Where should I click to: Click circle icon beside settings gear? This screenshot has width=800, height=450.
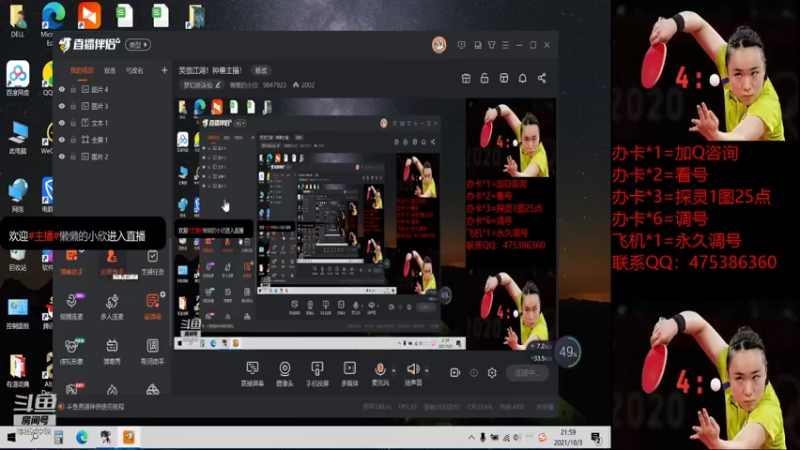(474, 373)
